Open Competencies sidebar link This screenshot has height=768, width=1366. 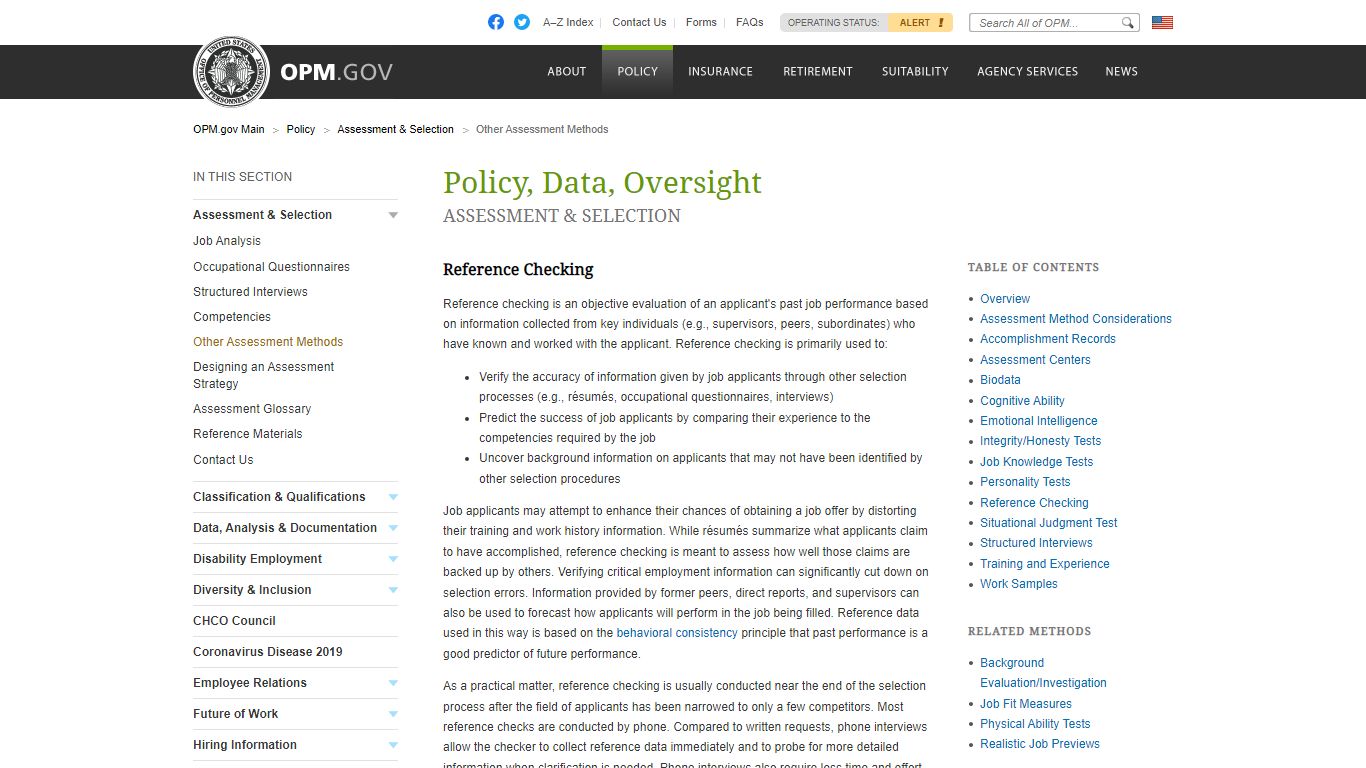point(232,317)
